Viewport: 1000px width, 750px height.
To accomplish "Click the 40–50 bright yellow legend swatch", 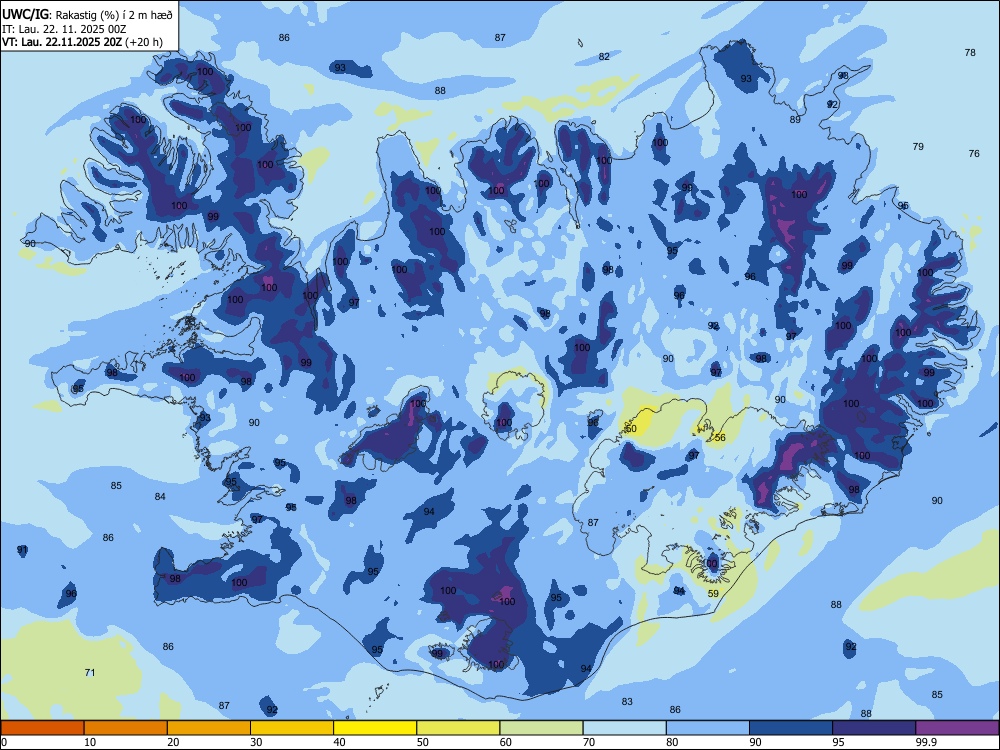I will pos(375,728).
